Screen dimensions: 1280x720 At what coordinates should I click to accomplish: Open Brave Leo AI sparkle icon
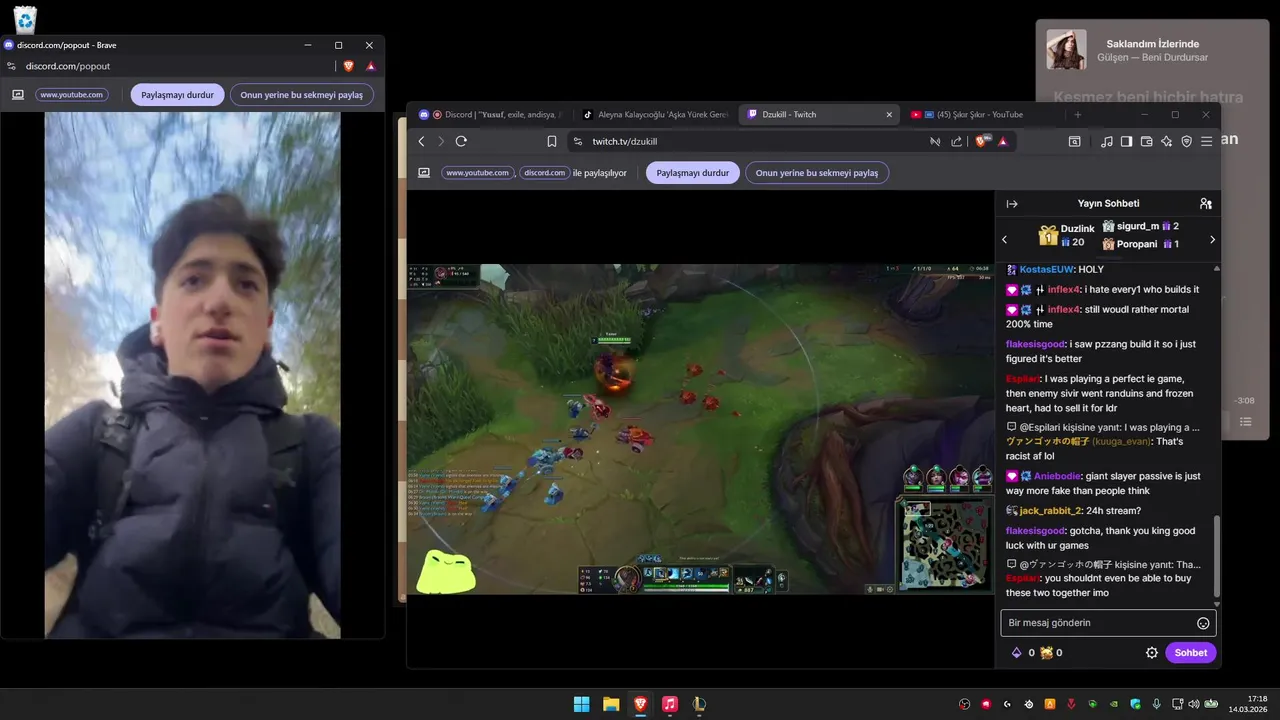click(x=1166, y=141)
